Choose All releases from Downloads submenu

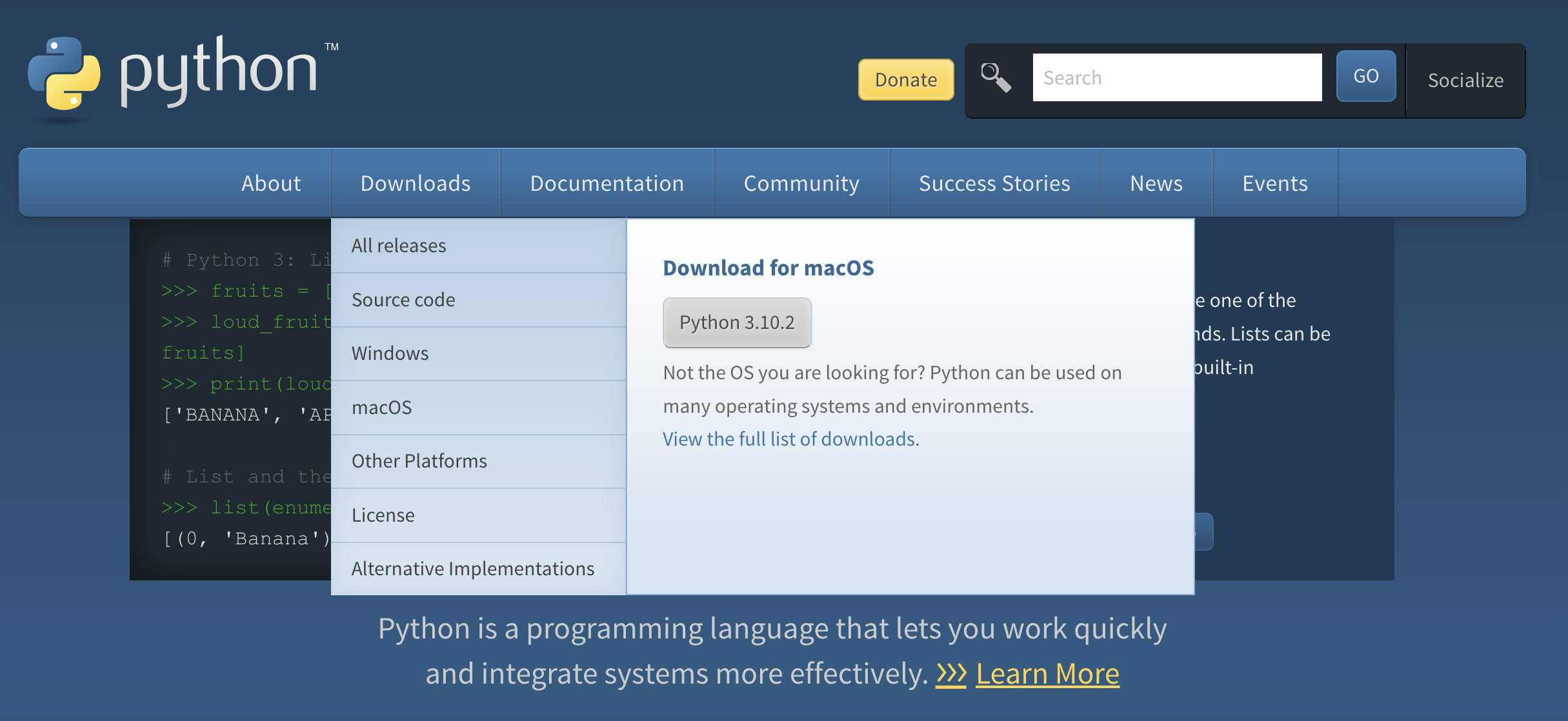coord(399,246)
